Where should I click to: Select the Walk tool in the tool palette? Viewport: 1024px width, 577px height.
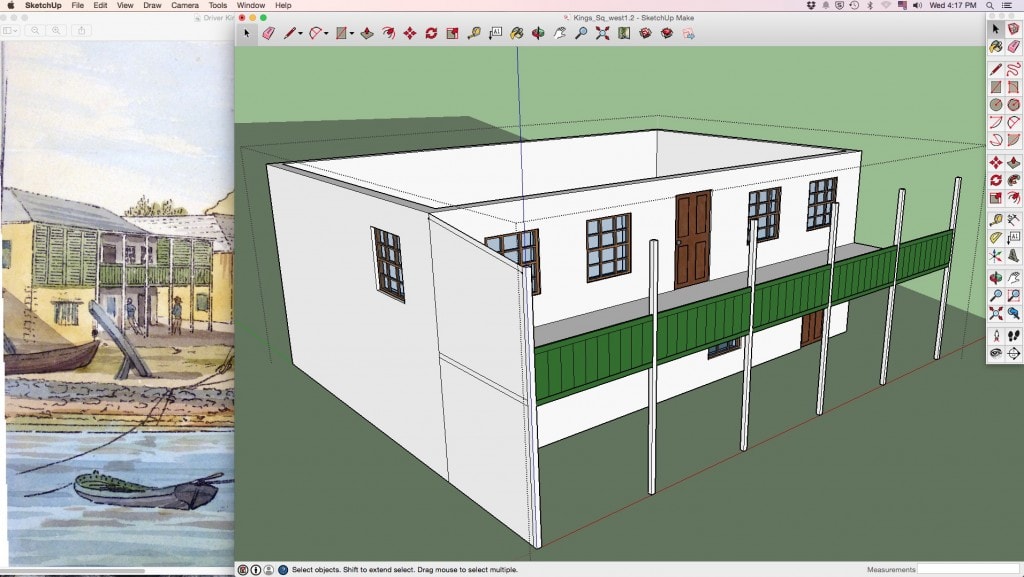pyautogui.click(x=1014, y=335)
